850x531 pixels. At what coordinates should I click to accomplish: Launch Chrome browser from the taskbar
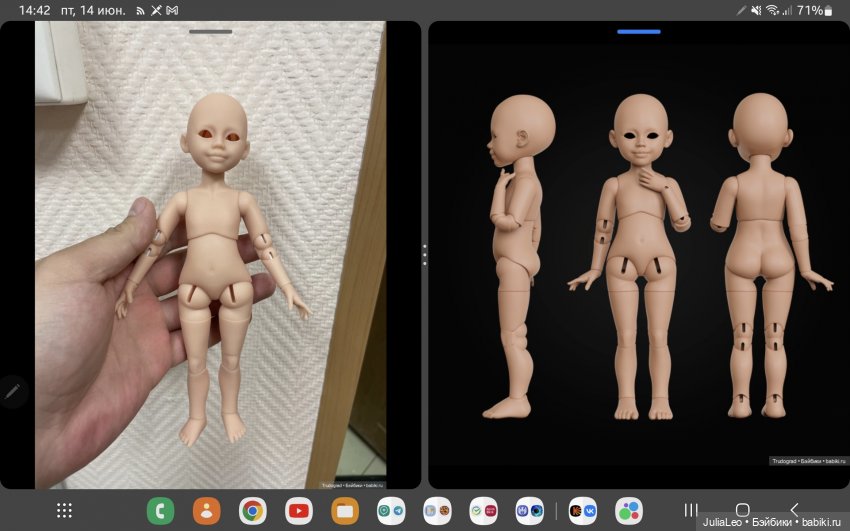(253, 510)
